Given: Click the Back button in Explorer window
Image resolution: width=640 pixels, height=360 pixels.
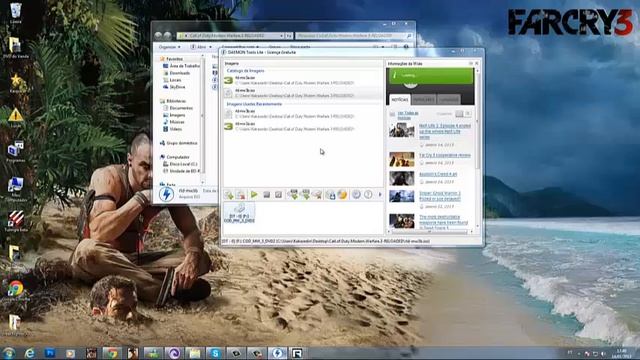Looking at the screenshot, I should pyautogui.click(x=158, y=36).
